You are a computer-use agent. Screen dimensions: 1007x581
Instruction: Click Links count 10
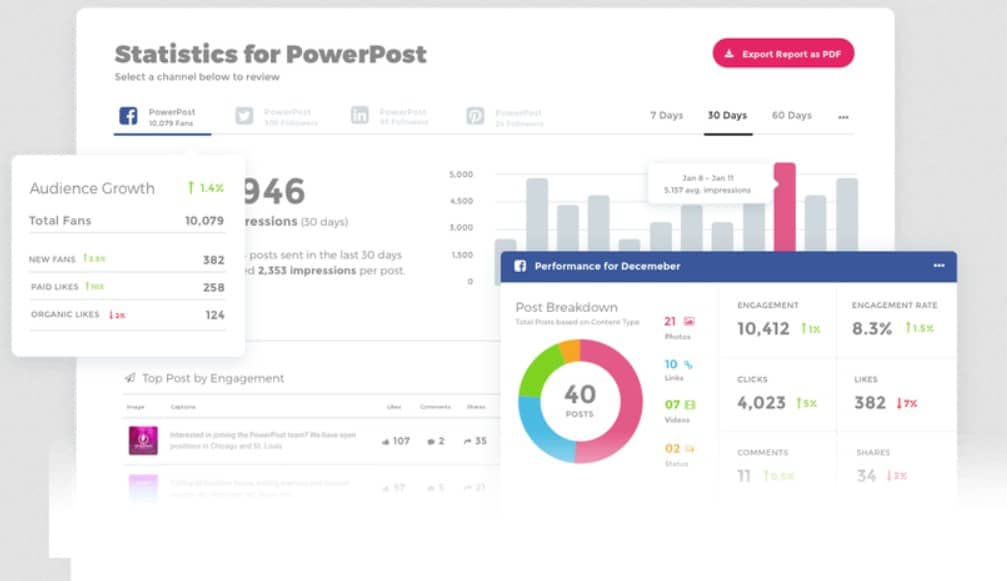pyautogui.click(x=670, y=364)
